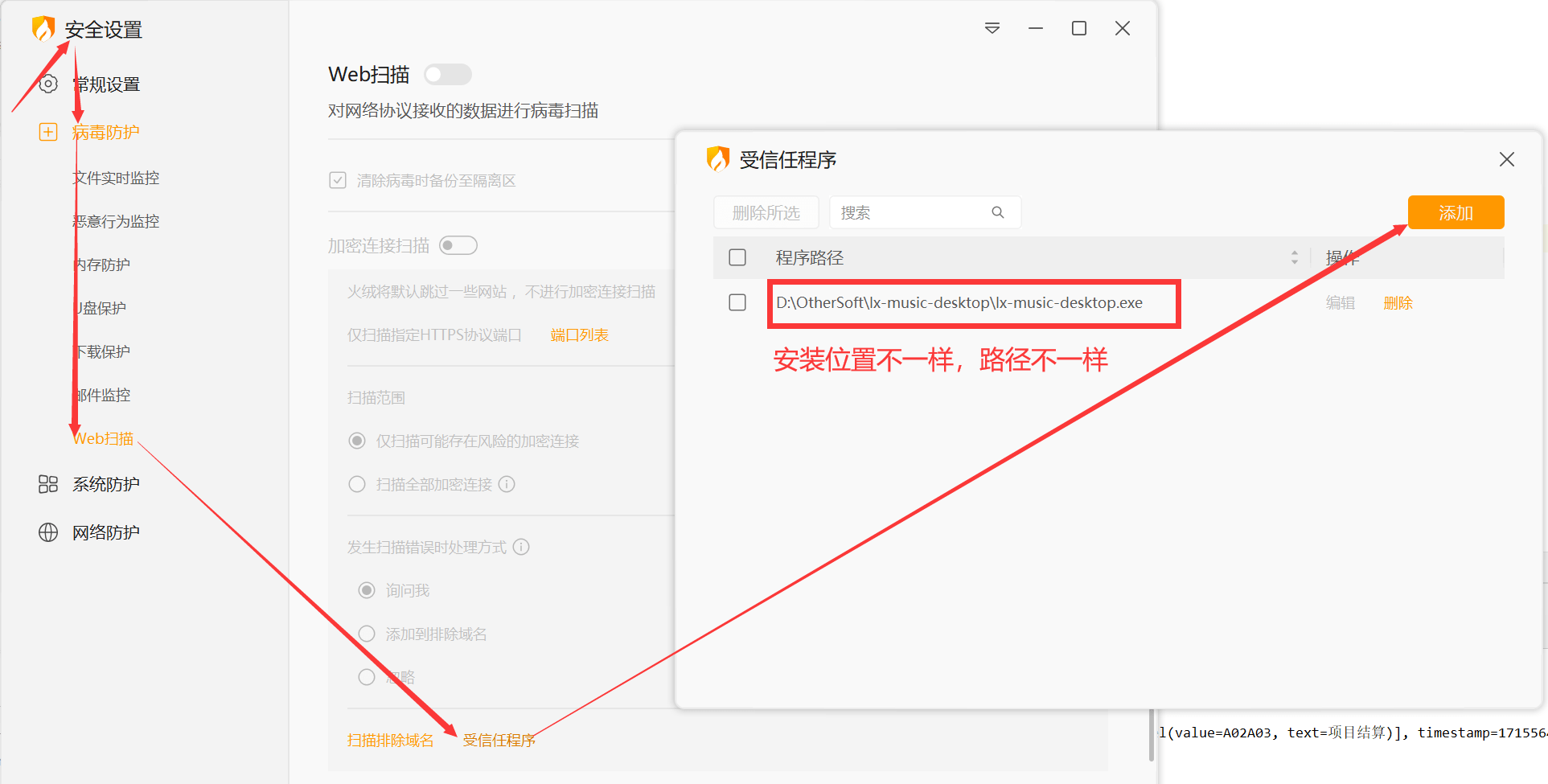Enable the Web扫描 toggle
This screenshot has width=1548, height=784.
click(447, 73)
